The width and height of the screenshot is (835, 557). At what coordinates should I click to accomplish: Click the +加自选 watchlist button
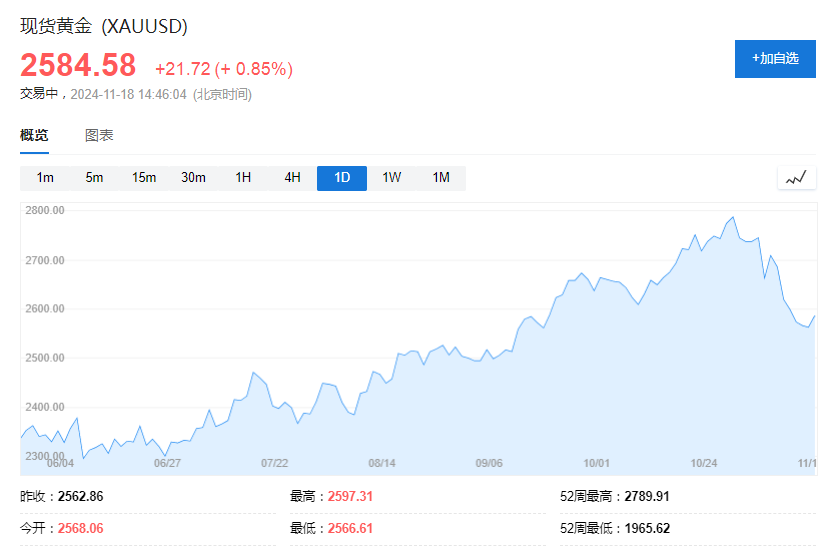[776, 58]
